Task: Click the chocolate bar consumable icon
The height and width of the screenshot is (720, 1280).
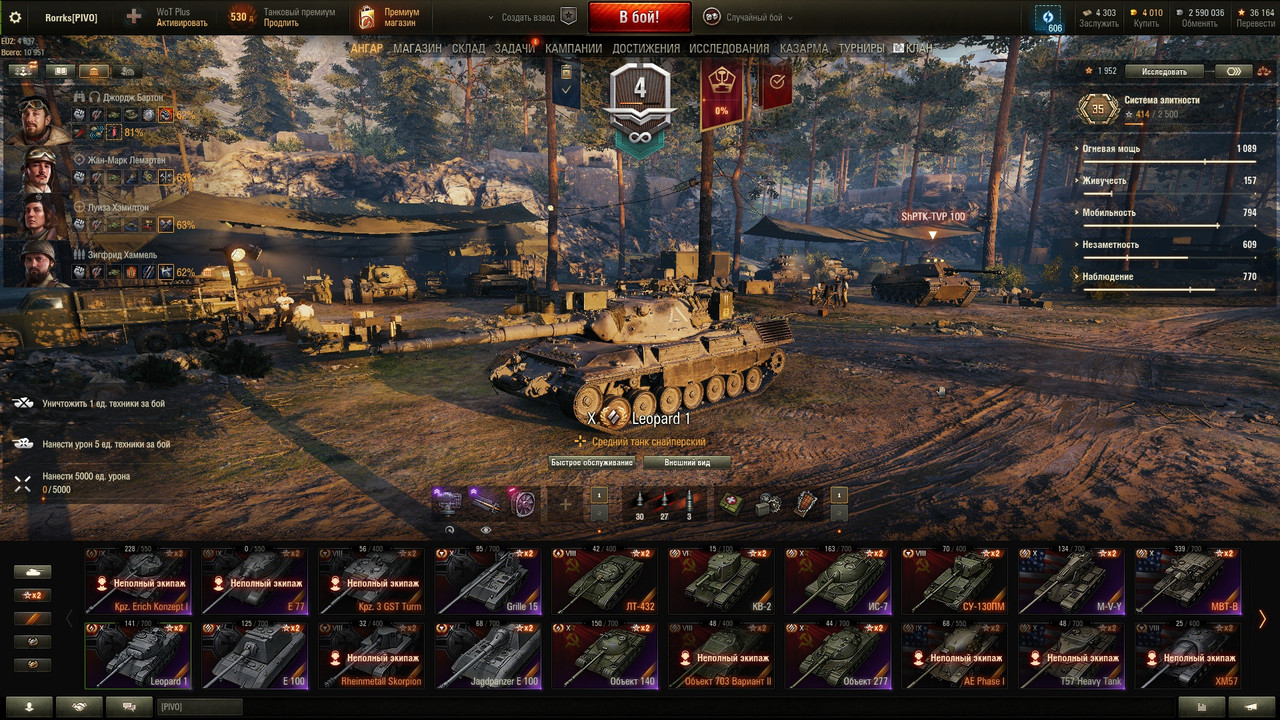Action: pos(805,504)
